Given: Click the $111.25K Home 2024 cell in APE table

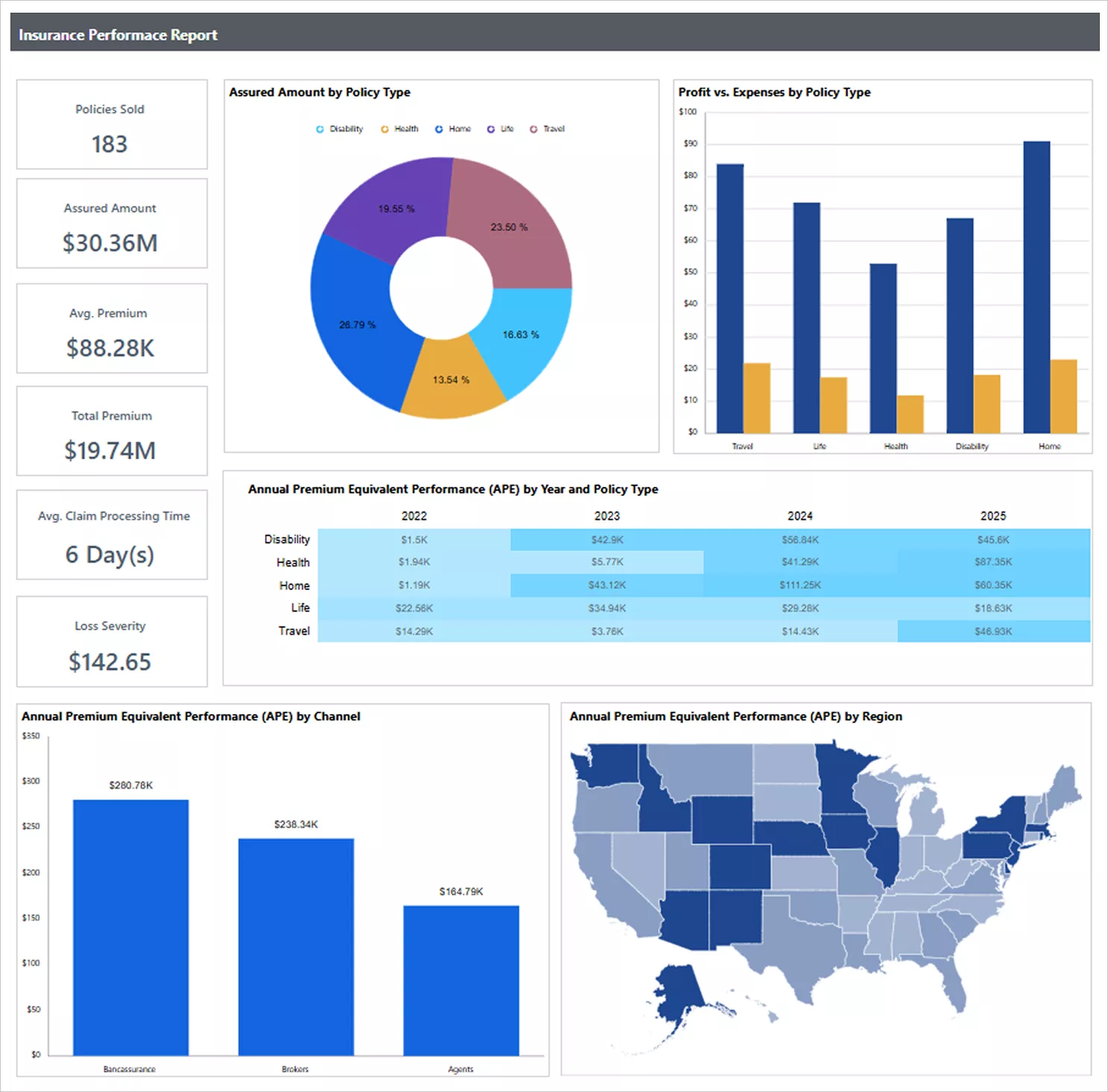Looking at the screenshot, I should 799,585.
